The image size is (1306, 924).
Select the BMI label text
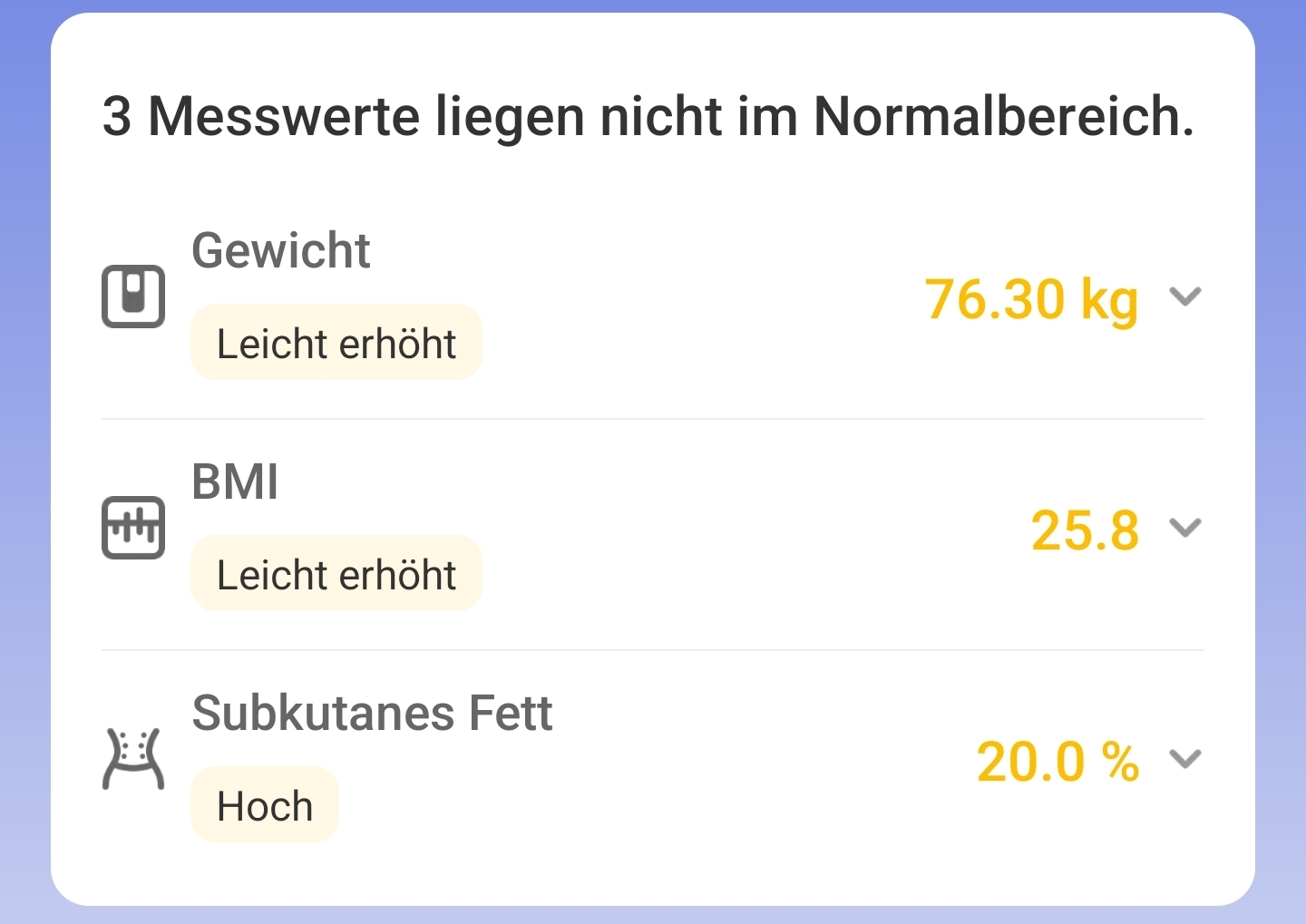(x=235, y=481)
